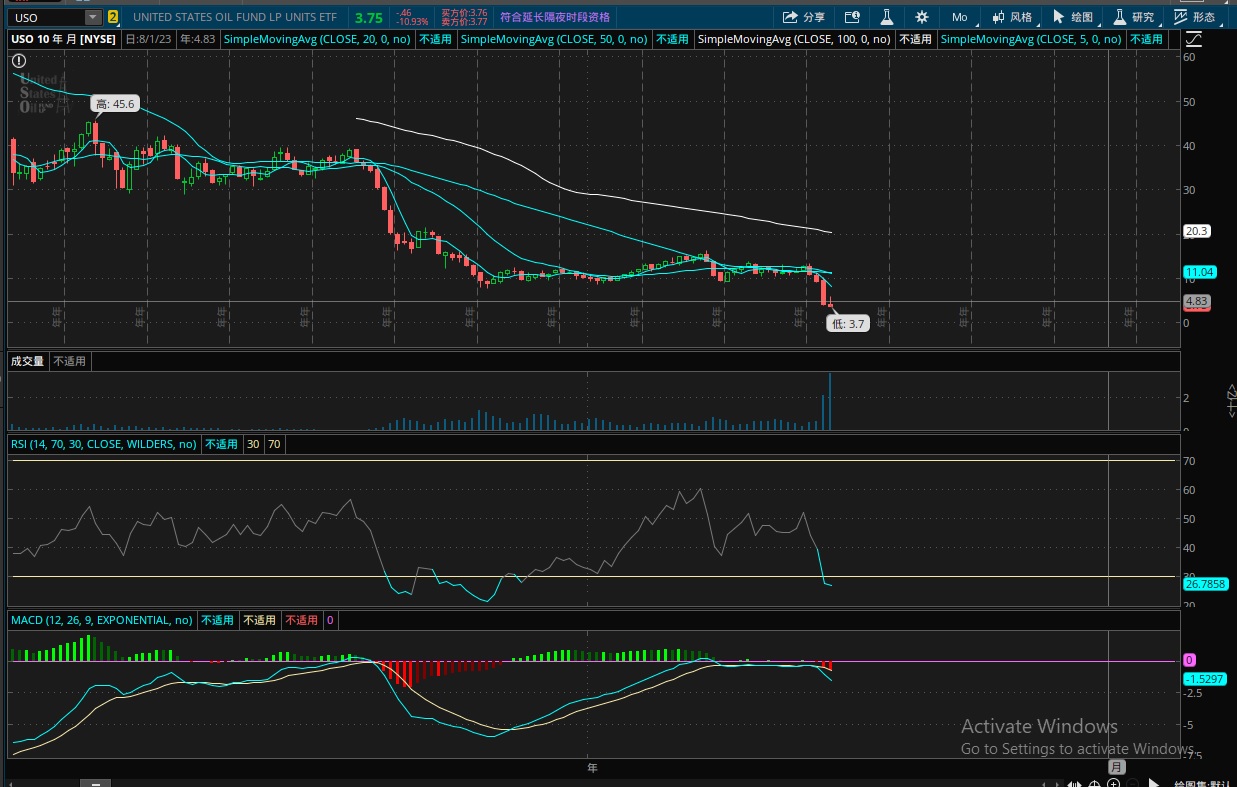Viewport: 1237px width, 787px height.
Task: Click the SimpleMovingAvg 20 study label
Action: (318, 39)
